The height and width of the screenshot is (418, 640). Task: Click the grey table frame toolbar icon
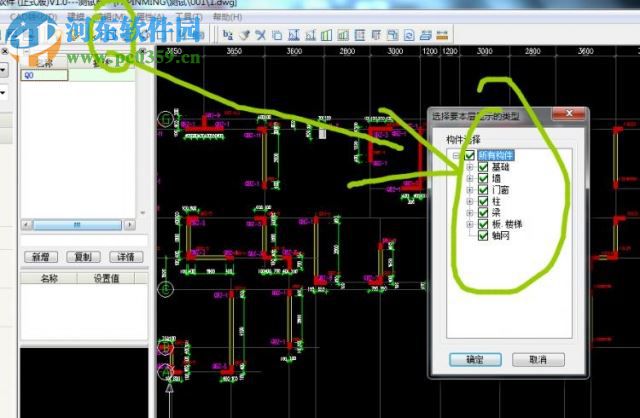pos(360,35)
